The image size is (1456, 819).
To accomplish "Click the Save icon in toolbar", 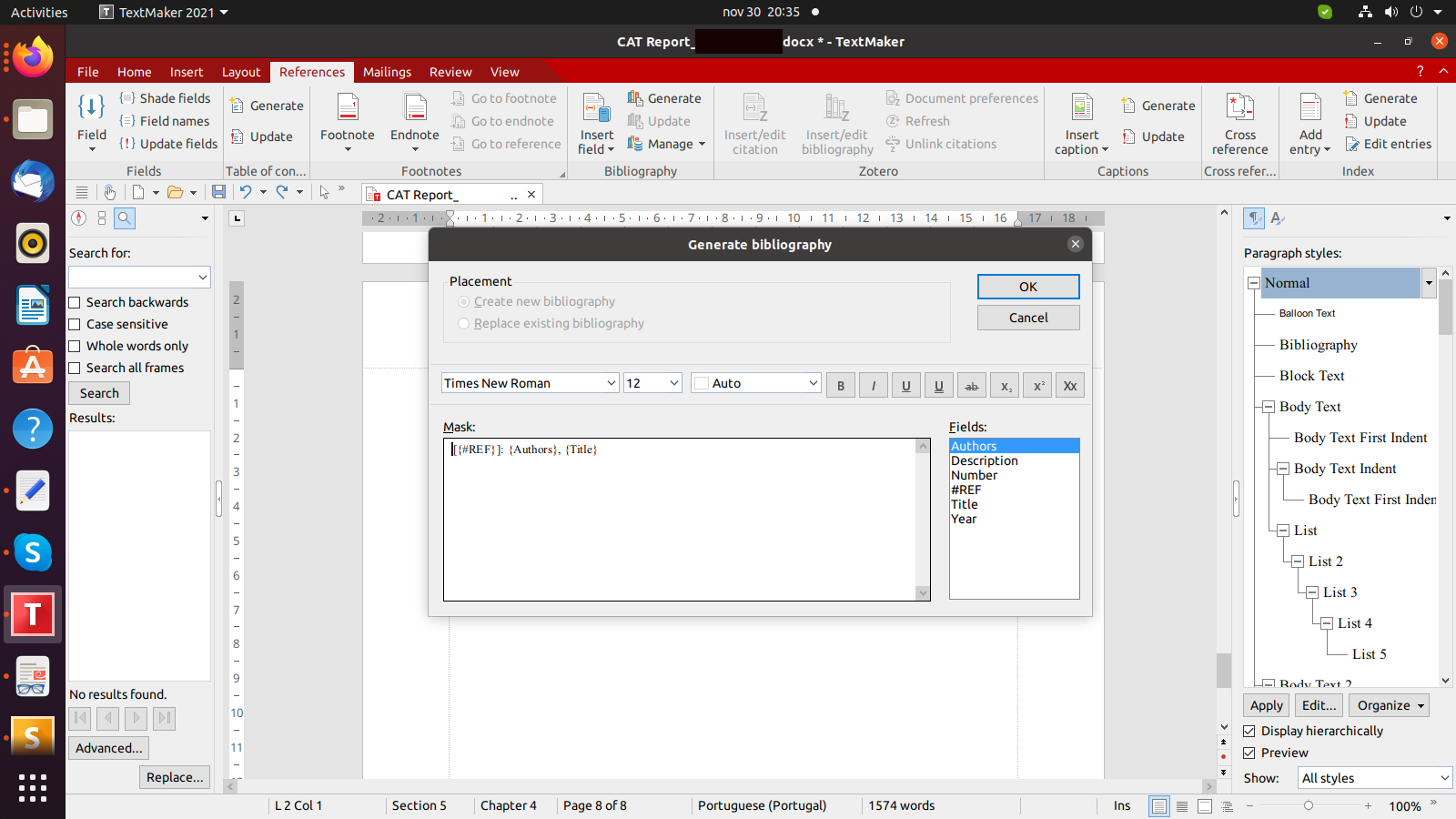I will 218,192.
